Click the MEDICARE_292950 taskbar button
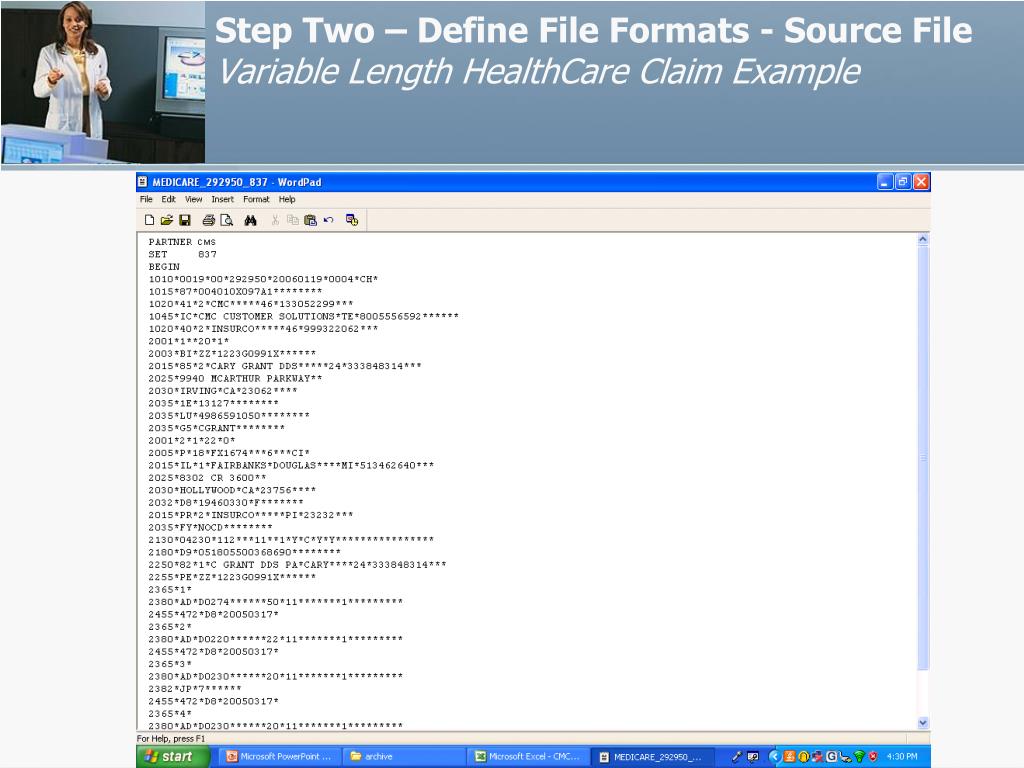 [652, 756]
